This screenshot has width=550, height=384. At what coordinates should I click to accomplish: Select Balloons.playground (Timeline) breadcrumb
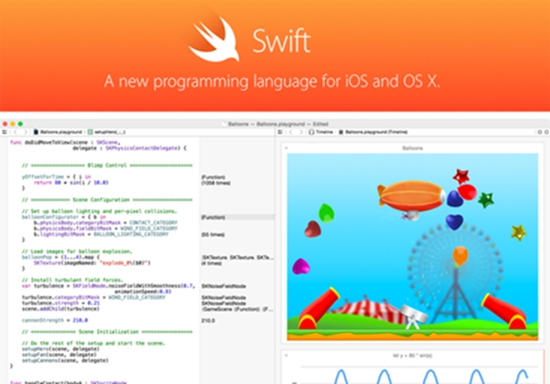click(x=373, y=132)
